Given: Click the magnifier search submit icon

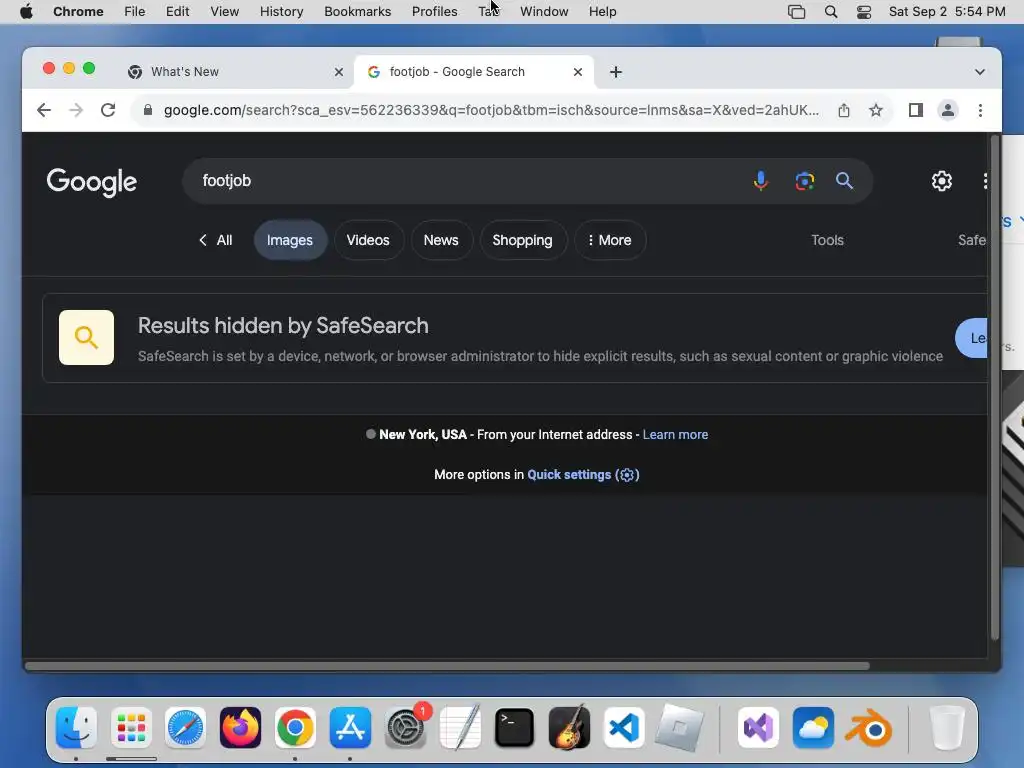Looking at the screenshot, I should point(844,181).
